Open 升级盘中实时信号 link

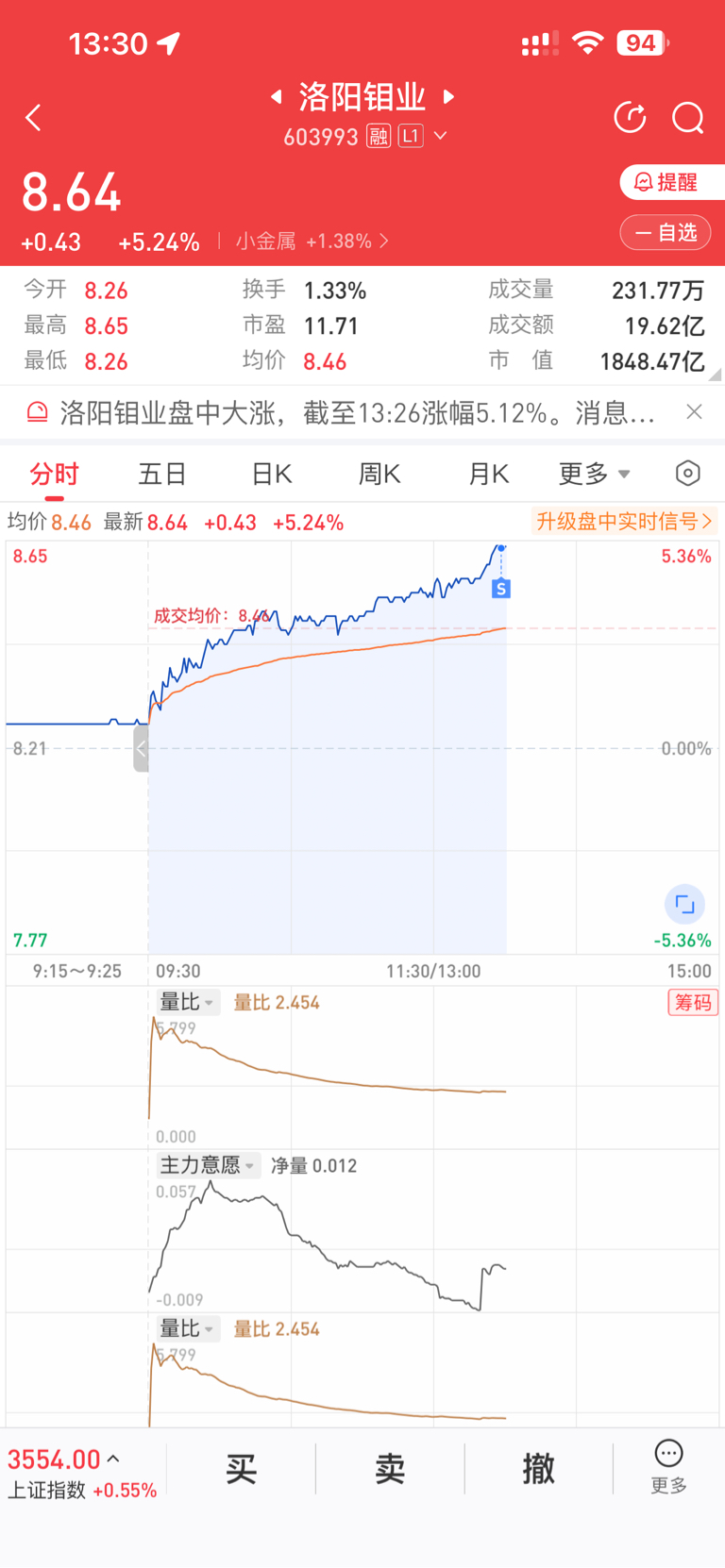[x=624, y=521]
